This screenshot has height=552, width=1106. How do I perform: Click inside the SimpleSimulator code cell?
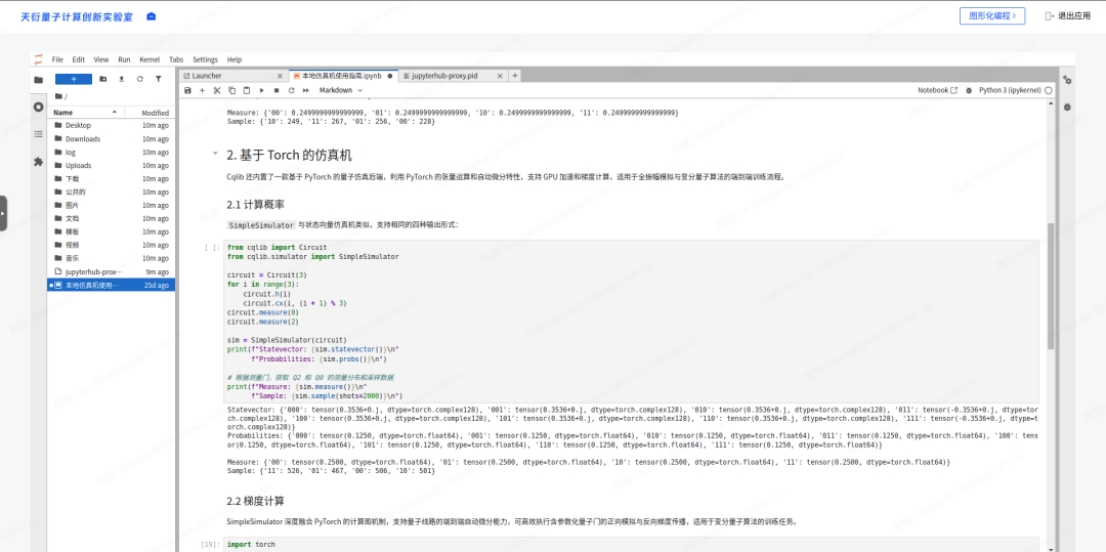[x=631, y=321]
